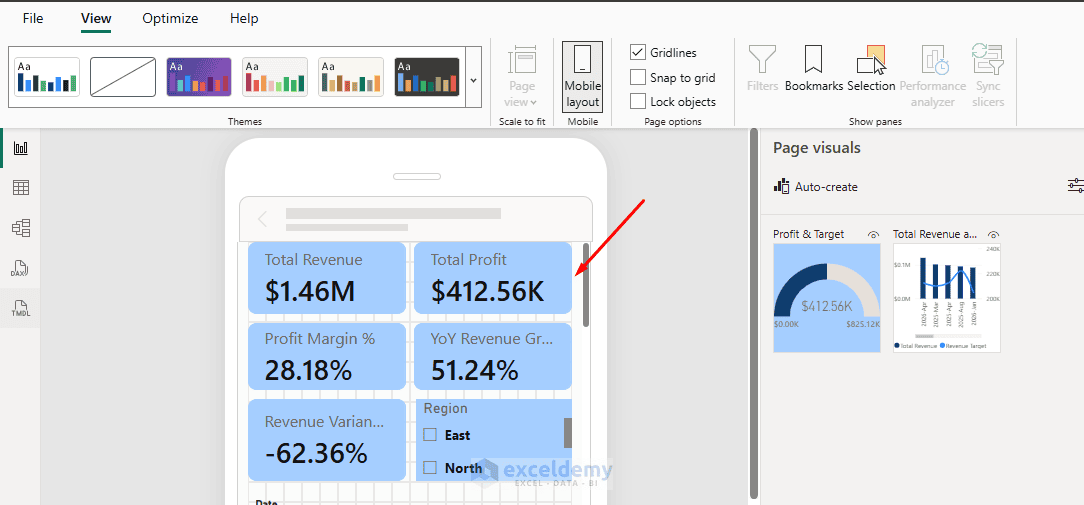Select the Total Revenue chart thumbnail

(x=947, y=297)
